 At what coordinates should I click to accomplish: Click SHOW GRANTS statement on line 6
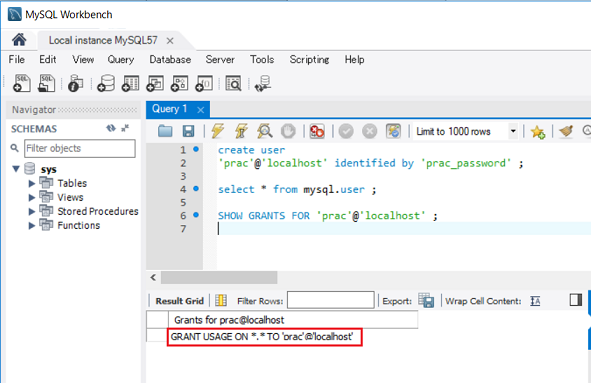pyautogui.click(x=328, y=216)
